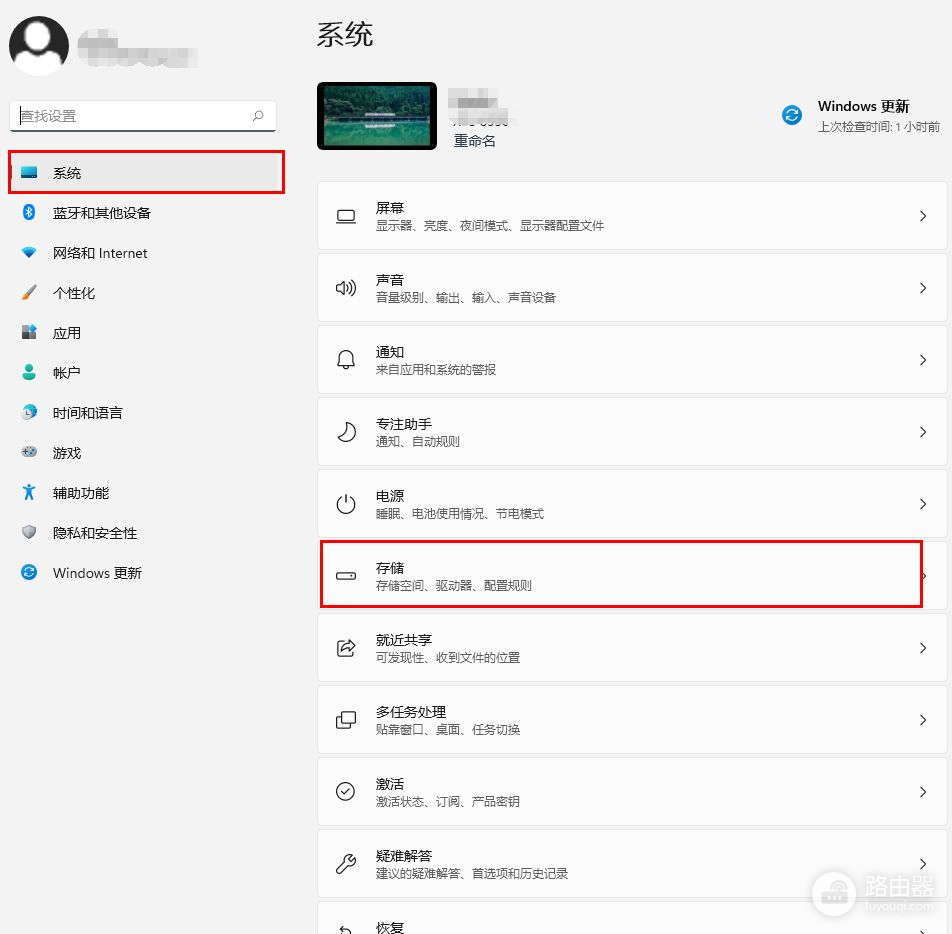Screen dimensions: 952x934
Task: Expand the 屏幕 display settings chevron
Action: tap(922, 216)
